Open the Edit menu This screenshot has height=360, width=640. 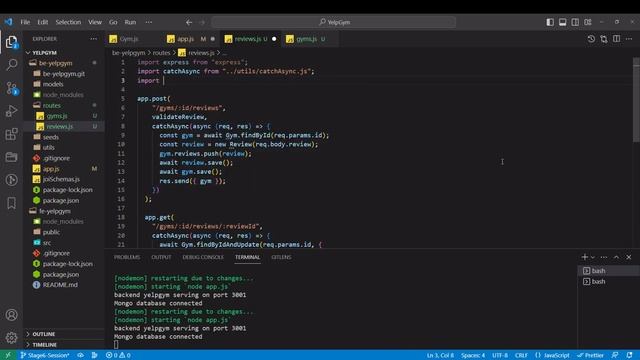click(x=43, y=22)
